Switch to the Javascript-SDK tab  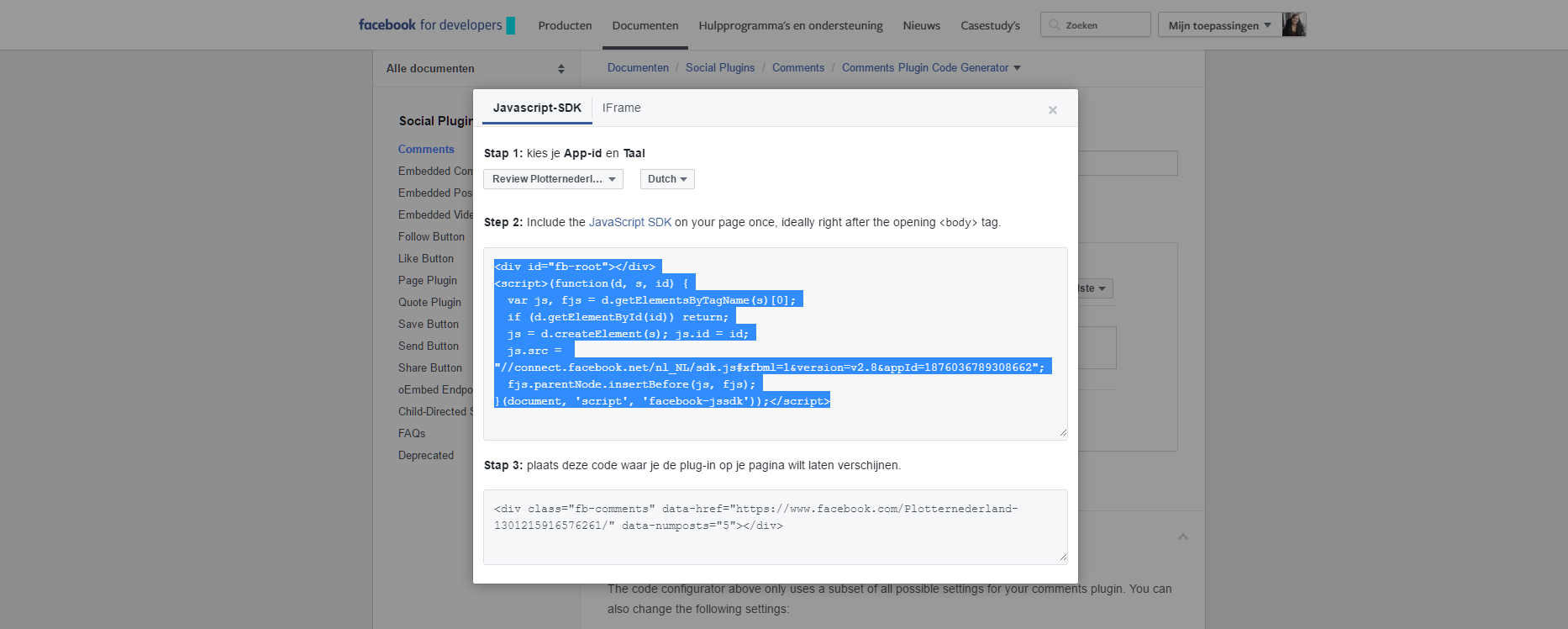[x=537, y=108]
